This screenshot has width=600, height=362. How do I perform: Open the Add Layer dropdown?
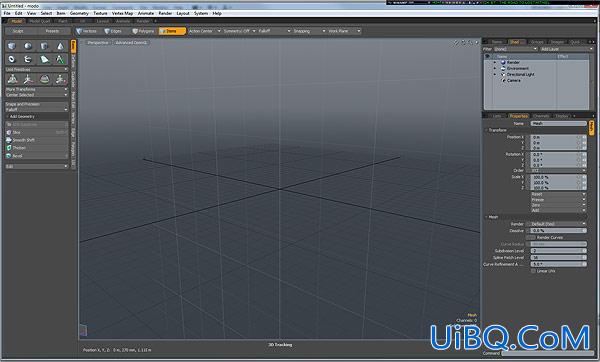click(567, 49)
